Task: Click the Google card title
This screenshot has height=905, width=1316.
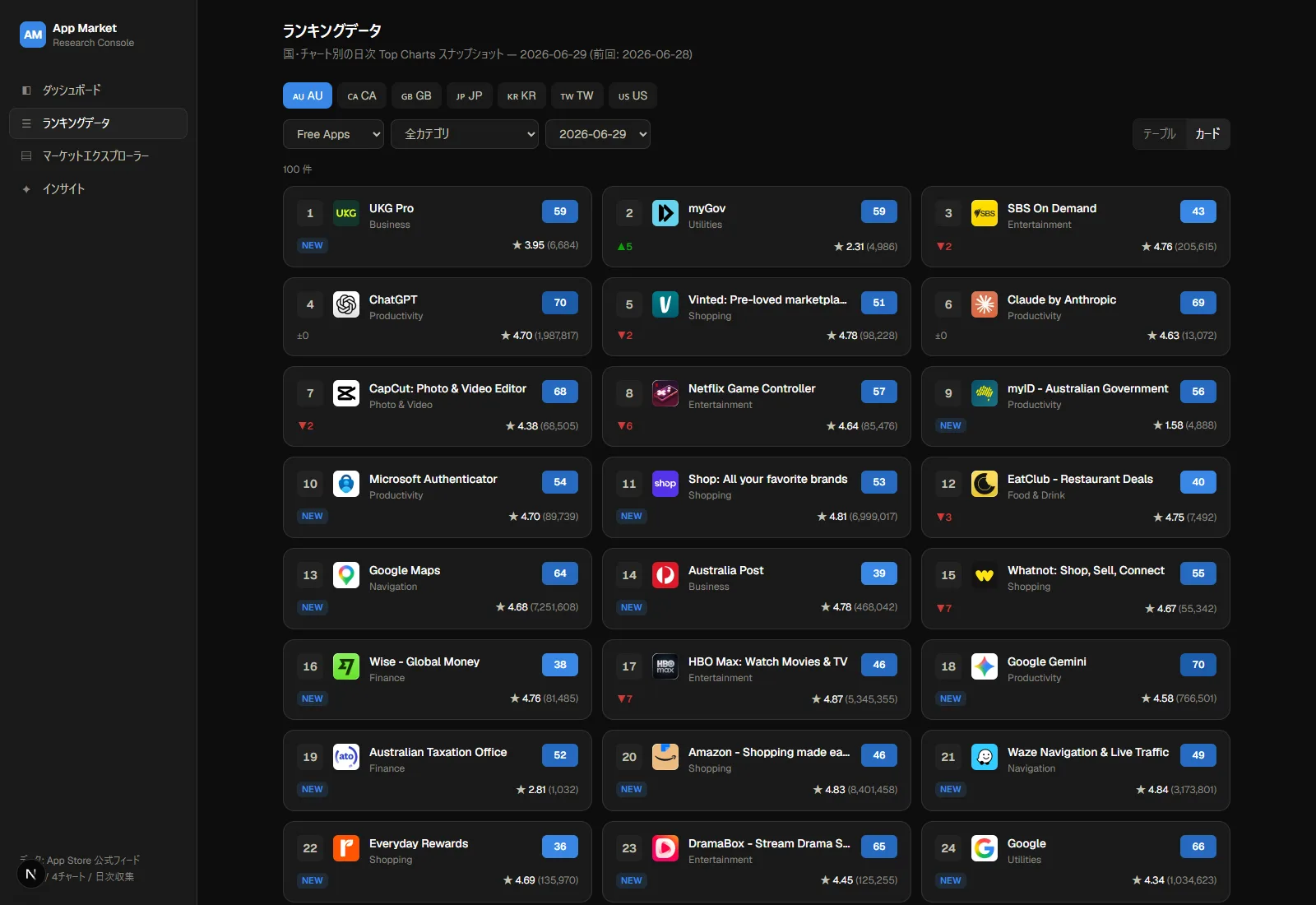Action: point(1026,843)
